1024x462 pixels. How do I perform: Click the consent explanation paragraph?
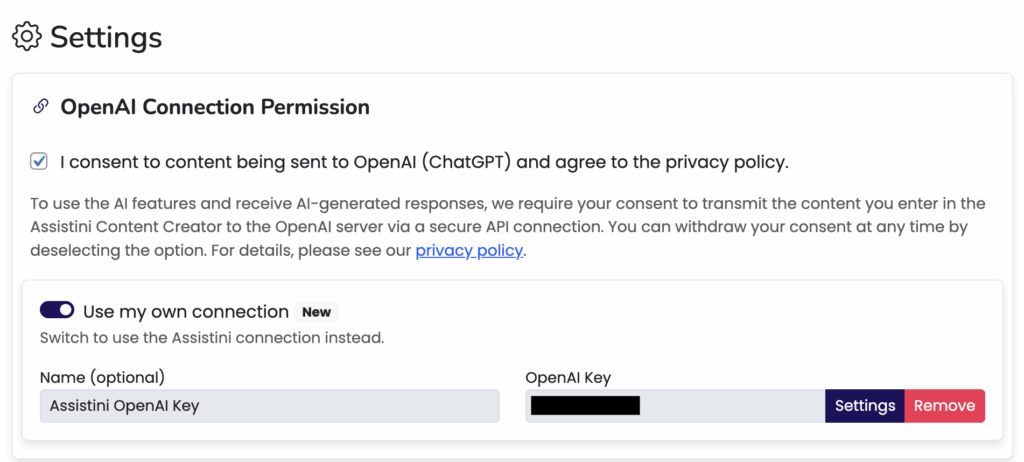pyautogui.click(x=508, y=227)
